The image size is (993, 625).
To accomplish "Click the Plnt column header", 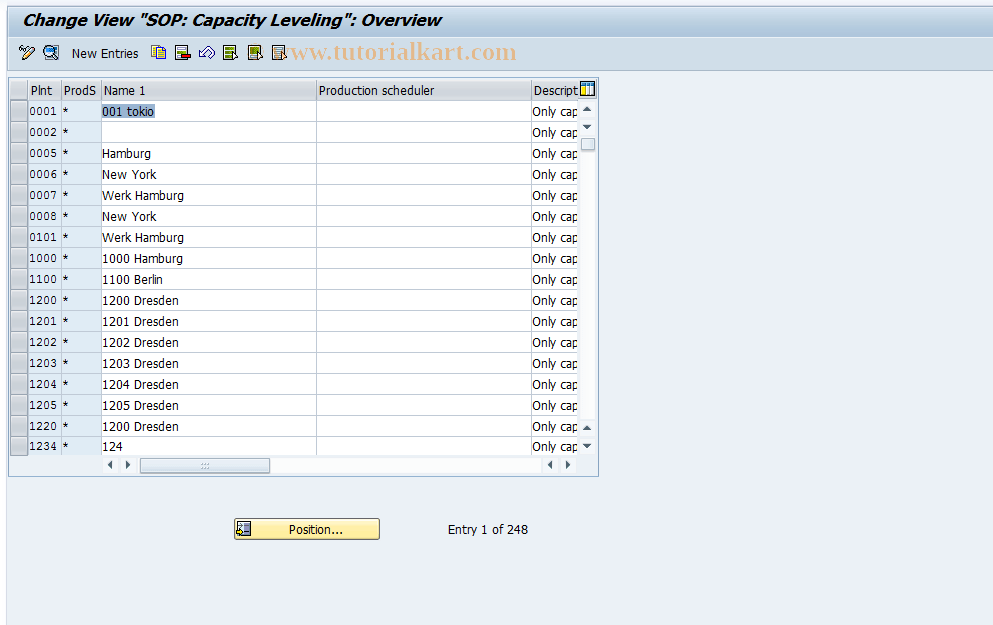I will 43,90.
